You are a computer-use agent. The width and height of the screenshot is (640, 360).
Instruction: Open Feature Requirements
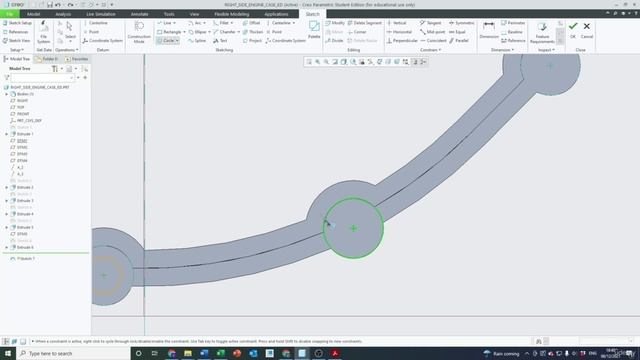click(542, 33)
